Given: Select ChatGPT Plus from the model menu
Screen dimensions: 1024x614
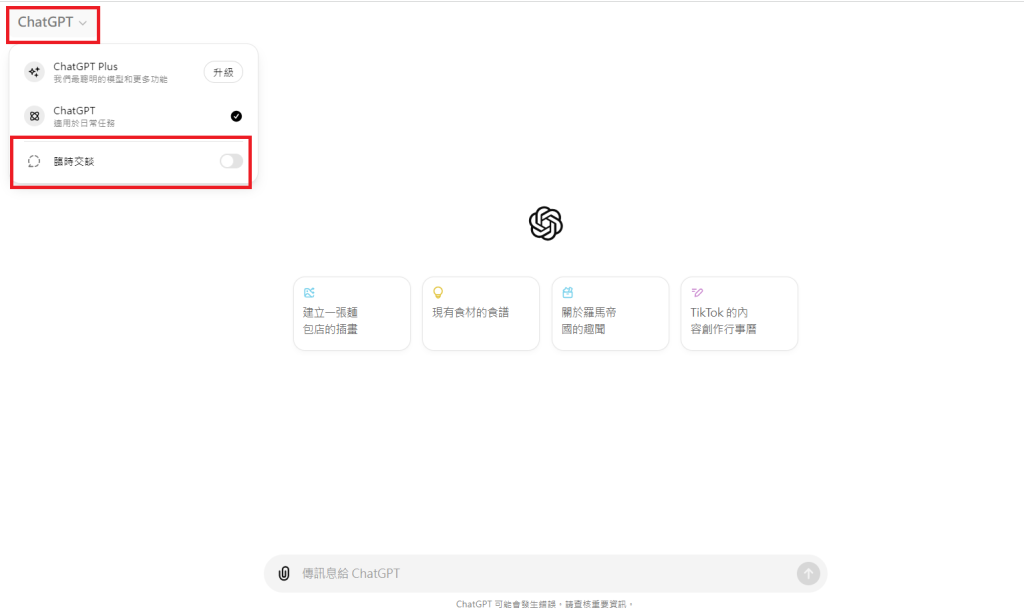Looking at the screenshot, I should (x=110, y=71).
